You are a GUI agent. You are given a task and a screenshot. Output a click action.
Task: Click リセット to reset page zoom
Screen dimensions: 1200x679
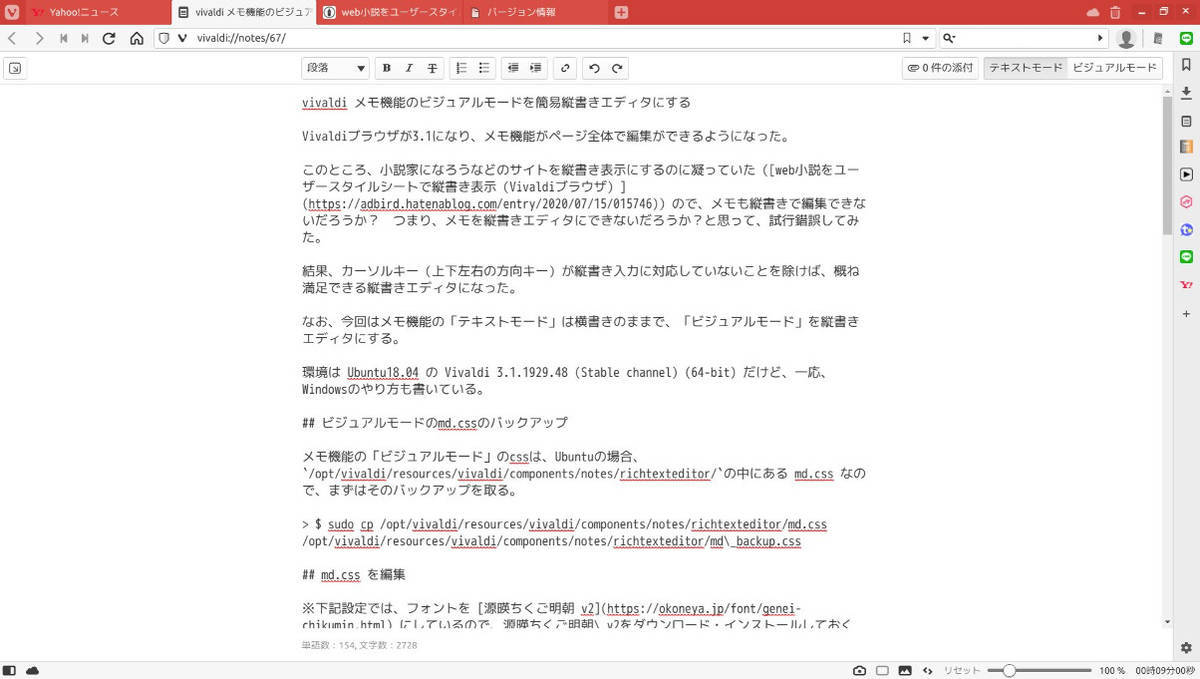point(960,671)
